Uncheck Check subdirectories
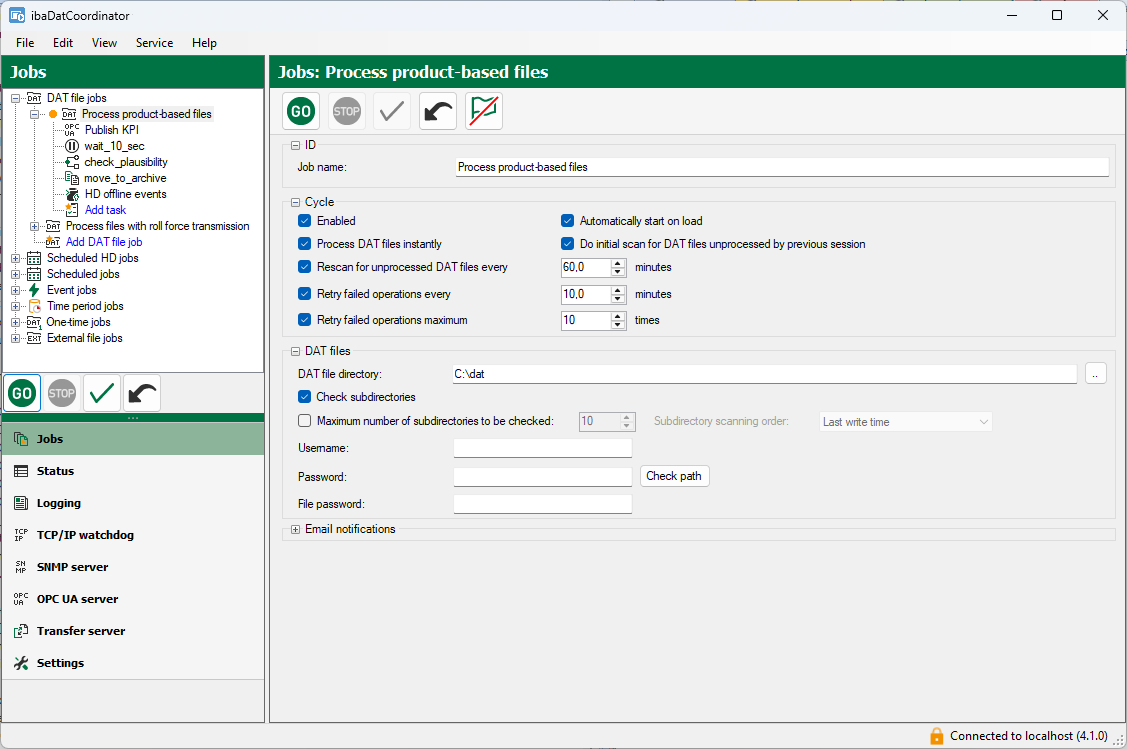Viewport: 1127px width, 749px height. click(305, 397)
